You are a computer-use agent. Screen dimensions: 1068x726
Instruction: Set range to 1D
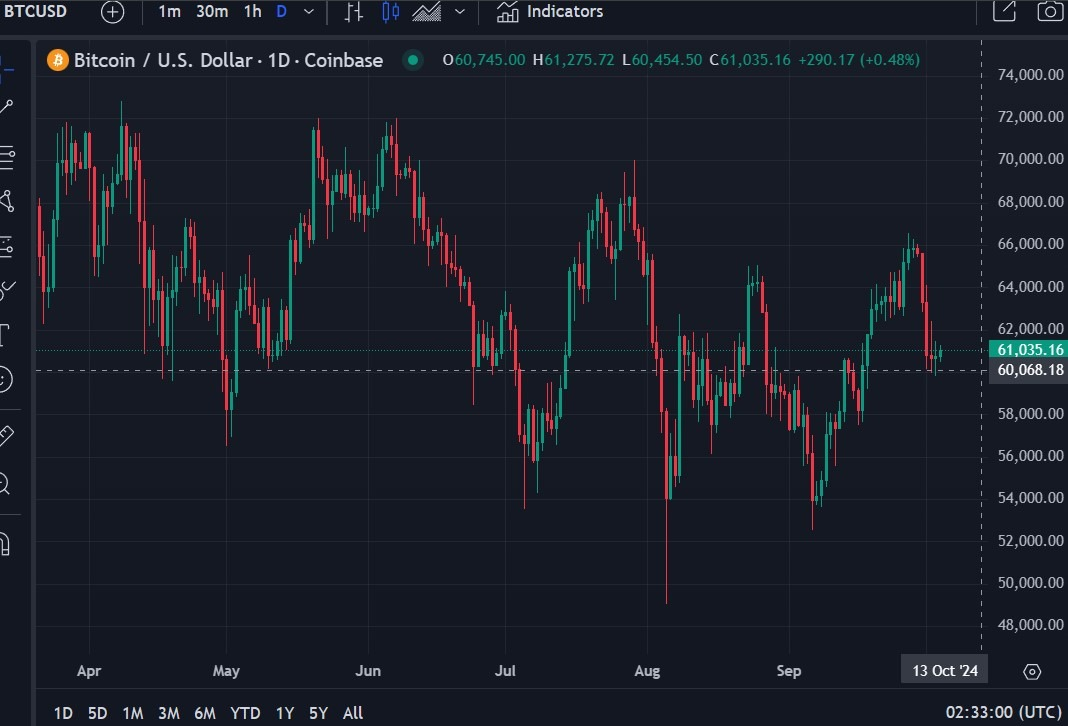(63, 713)
